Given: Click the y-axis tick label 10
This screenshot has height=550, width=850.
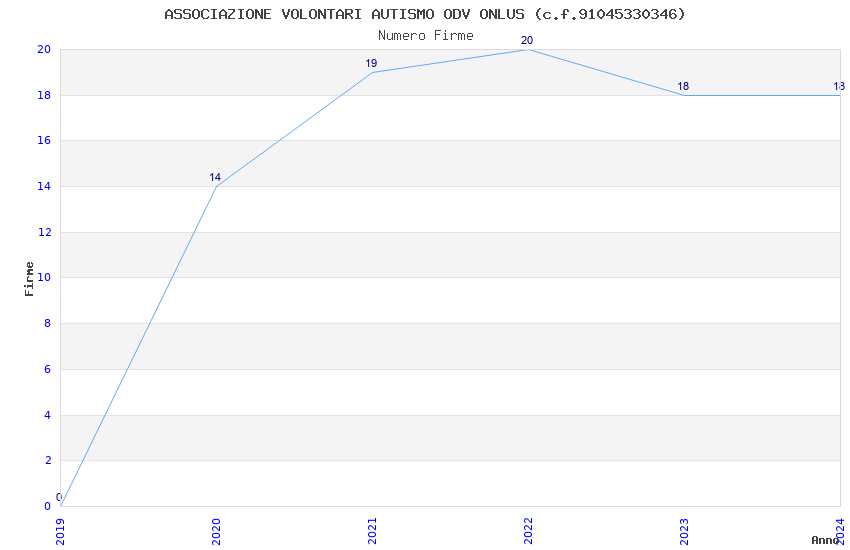Looking at the screenshot, I should (x=44, y=277).
